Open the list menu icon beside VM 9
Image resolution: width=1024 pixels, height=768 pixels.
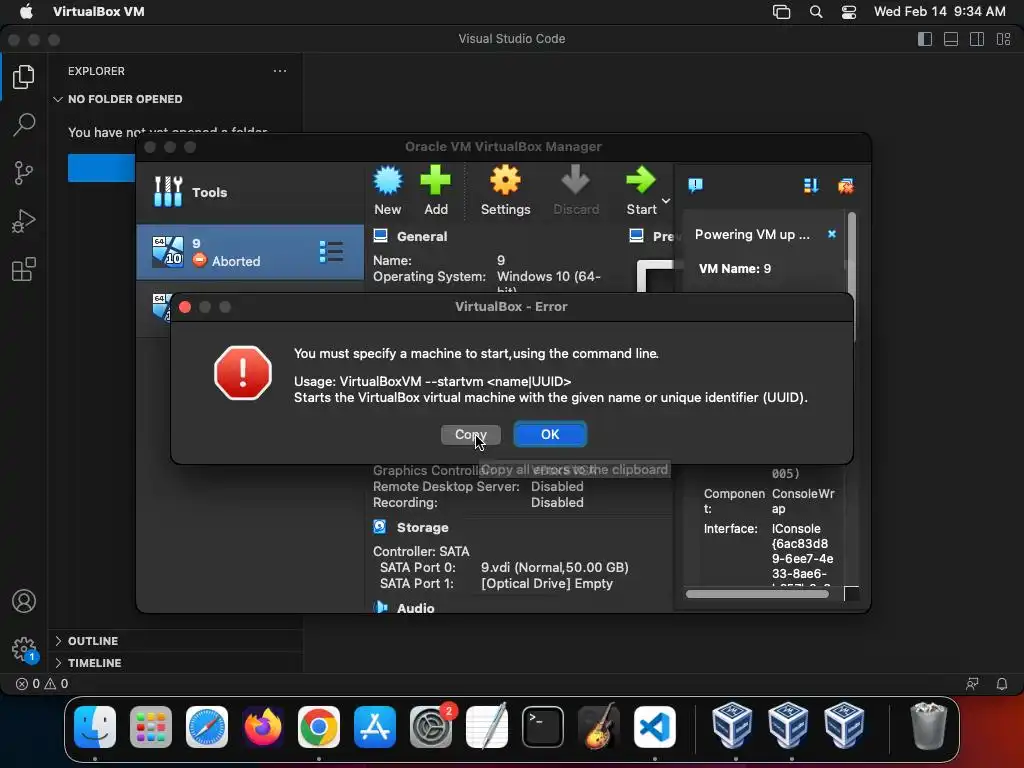point(331,251)
